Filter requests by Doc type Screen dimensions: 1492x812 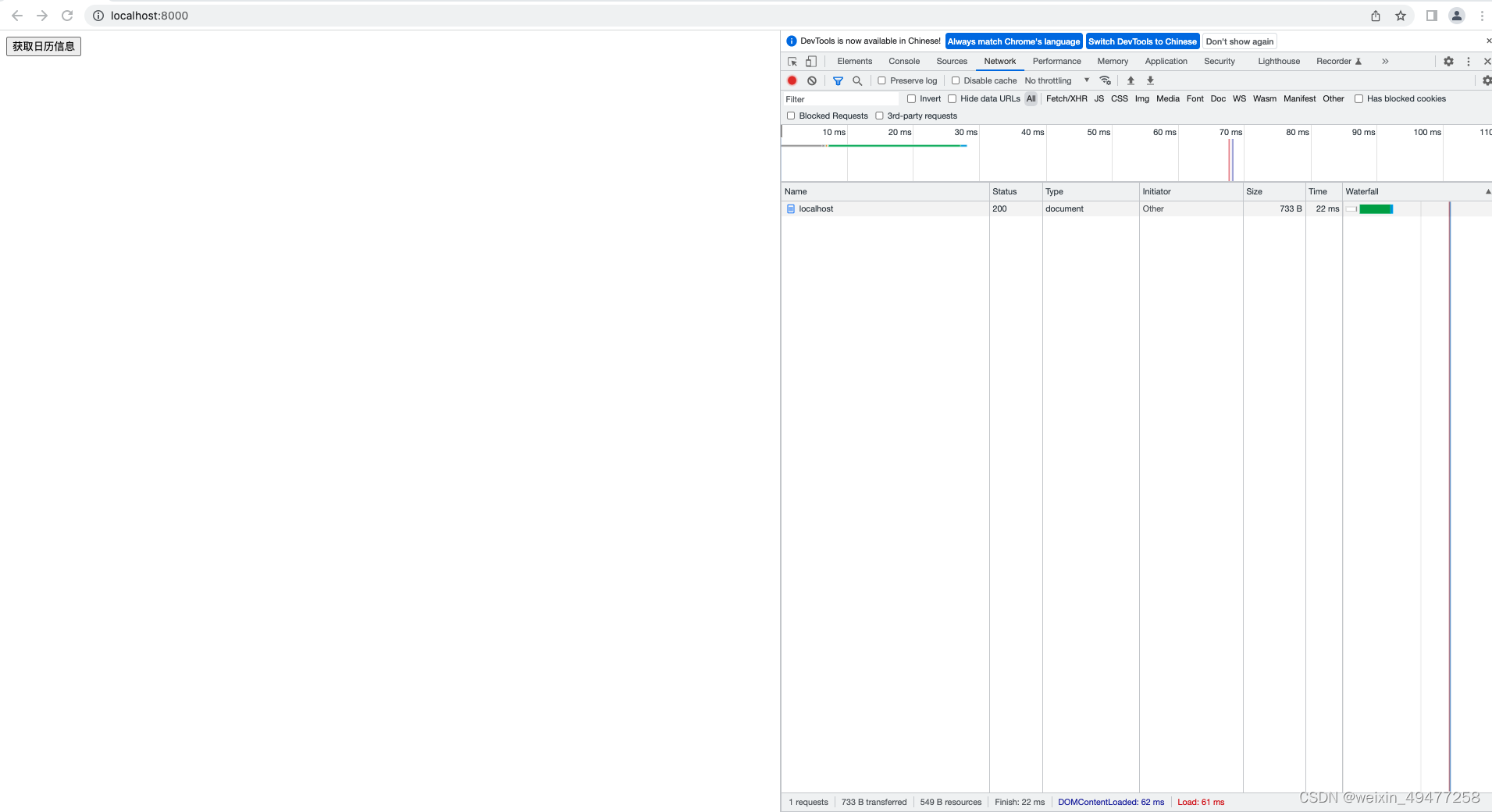1218,98
